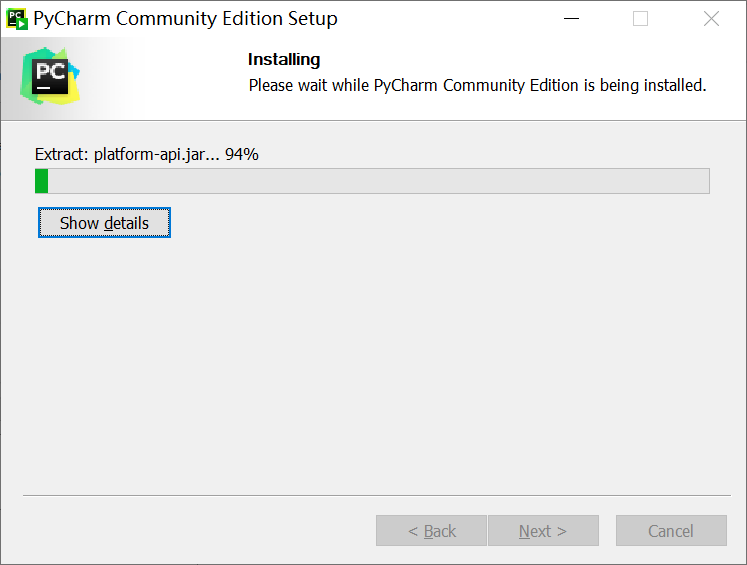
Task: Click the large PC PyCharm logo
Action: [50, 76]
